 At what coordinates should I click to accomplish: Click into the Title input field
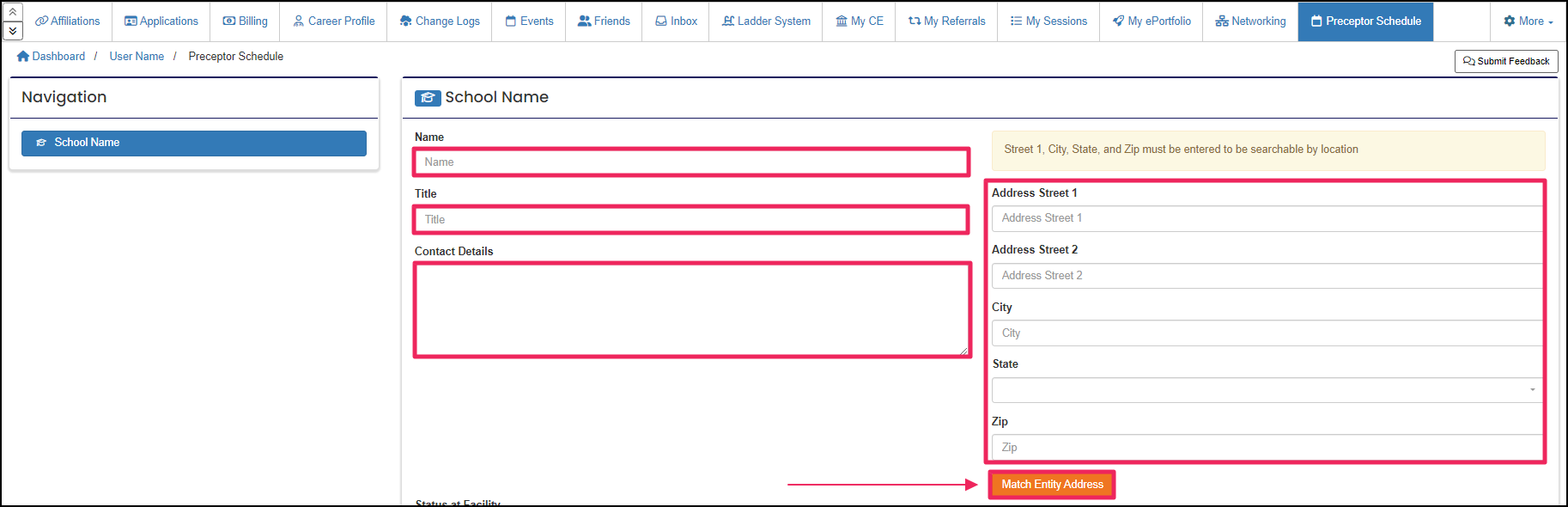pyautogui.click(x=691, y=219)
